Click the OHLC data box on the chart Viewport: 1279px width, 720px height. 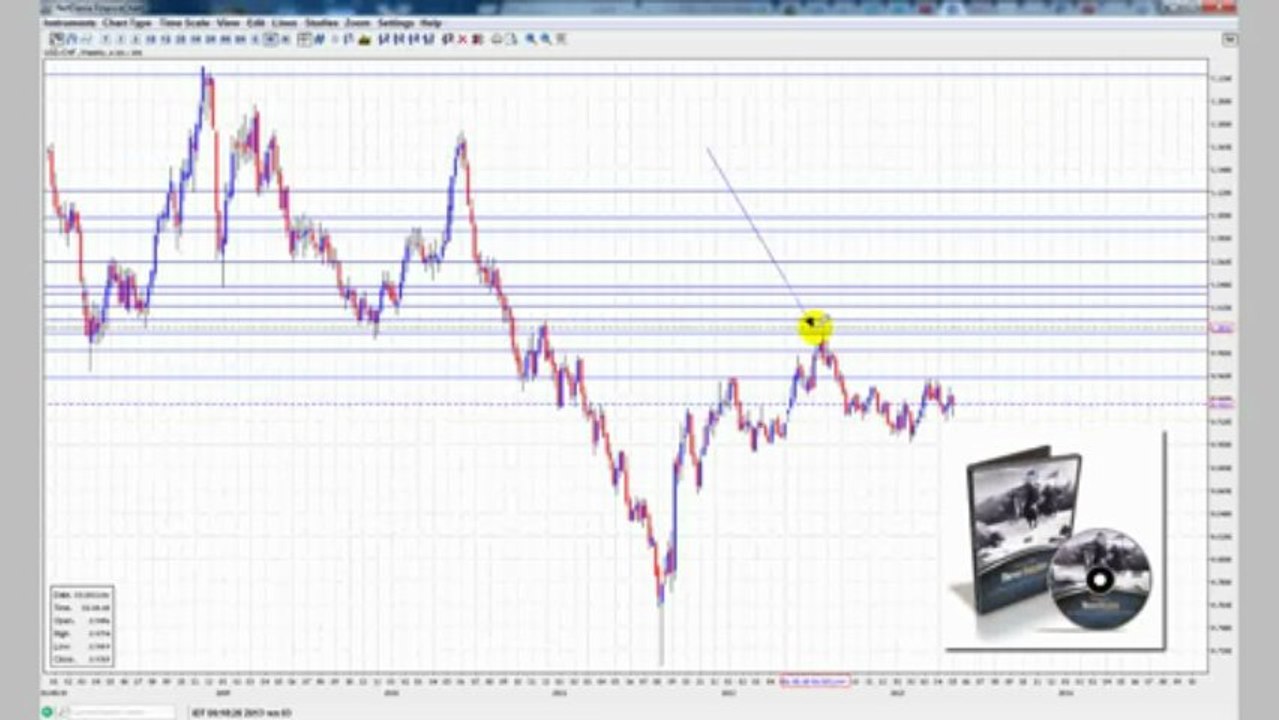82,627
